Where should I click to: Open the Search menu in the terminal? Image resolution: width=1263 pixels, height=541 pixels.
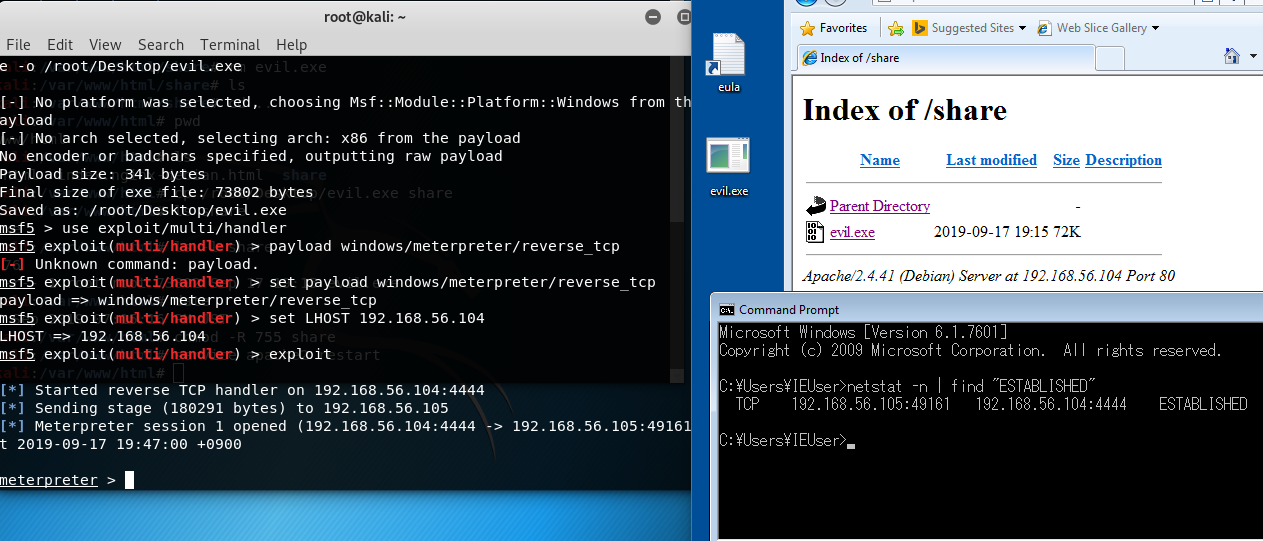(161, 45)
